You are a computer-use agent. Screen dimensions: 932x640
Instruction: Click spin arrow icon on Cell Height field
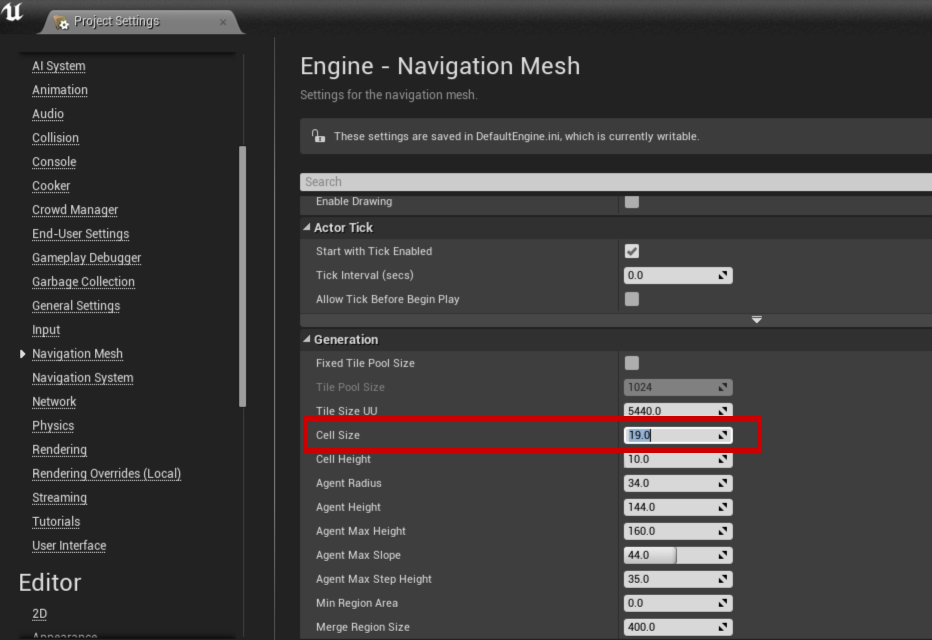(723, 459)
